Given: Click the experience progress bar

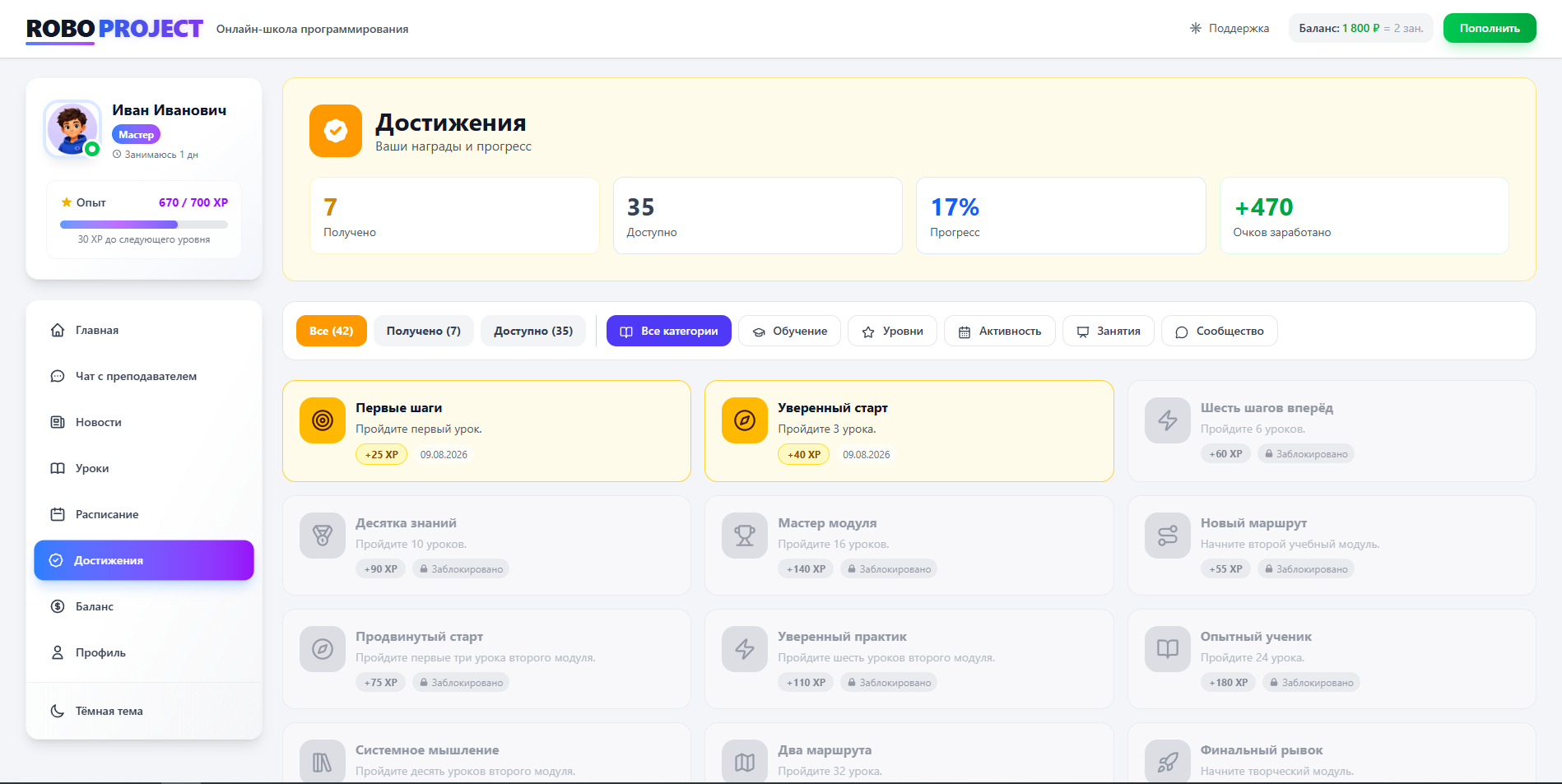Looking at the screenshot, I should pos(144,225).
